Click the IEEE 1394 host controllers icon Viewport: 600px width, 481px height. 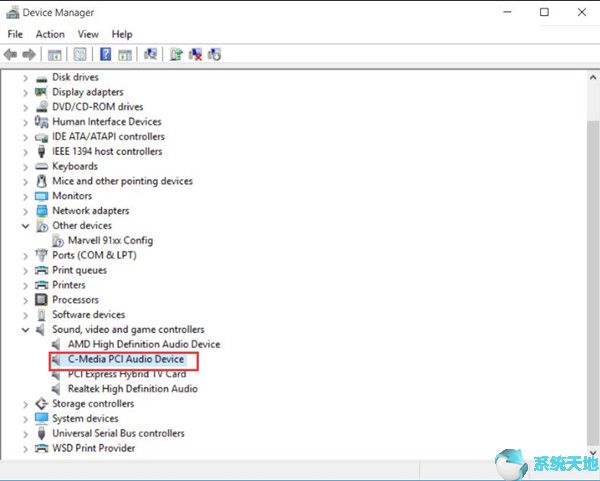(x=41, y=152)
